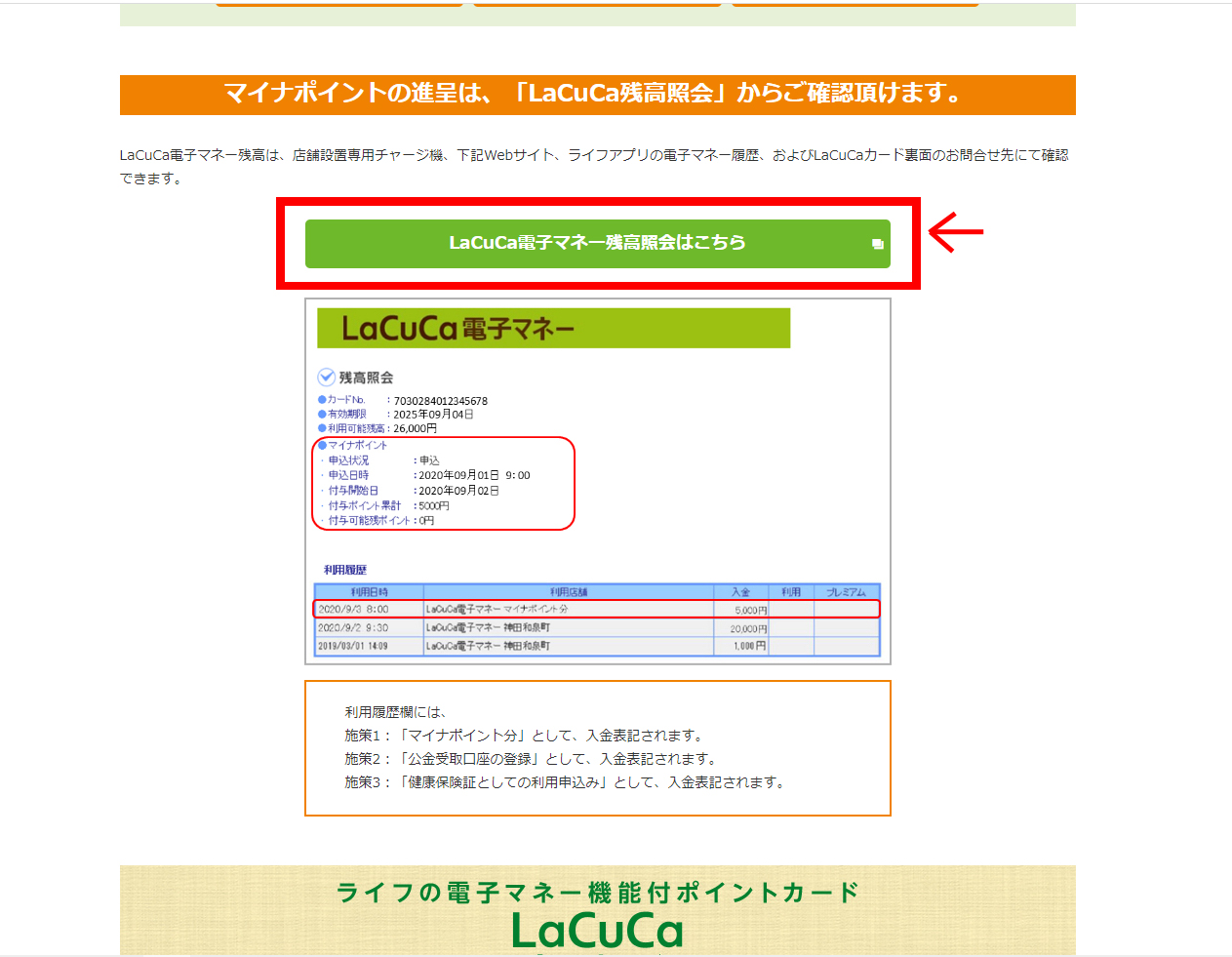
Task: Click the プレミアム column header
Action: pyautogui.click(x=845, y=590)
